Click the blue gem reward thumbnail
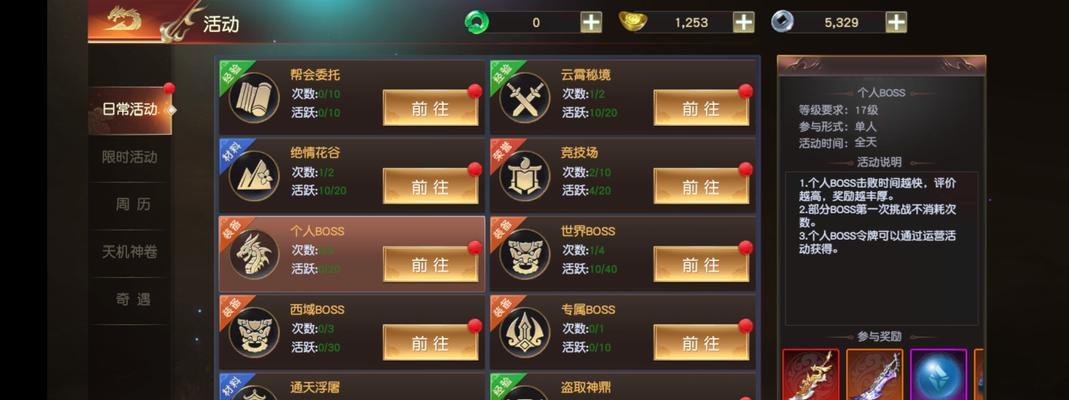Screen dimensions: 1069x400 938,374
